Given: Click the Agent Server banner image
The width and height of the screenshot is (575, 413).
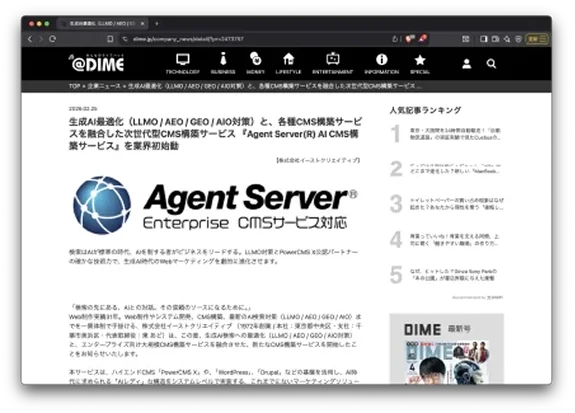Looking at the screenshot, I should tap(215, 205).
